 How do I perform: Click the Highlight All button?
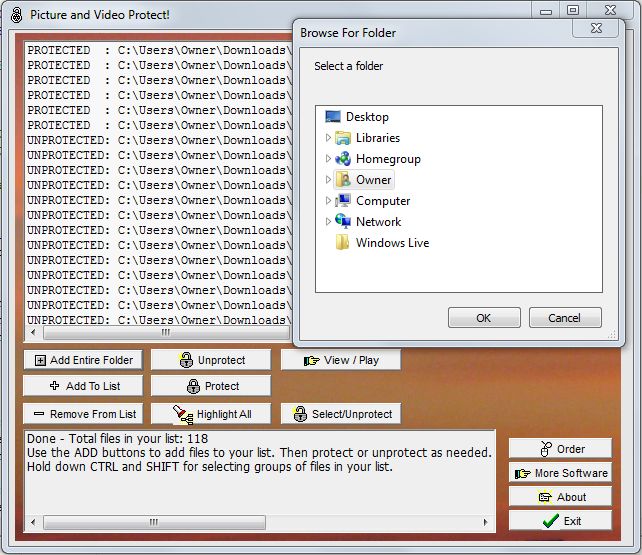click(x=211, y=414)
